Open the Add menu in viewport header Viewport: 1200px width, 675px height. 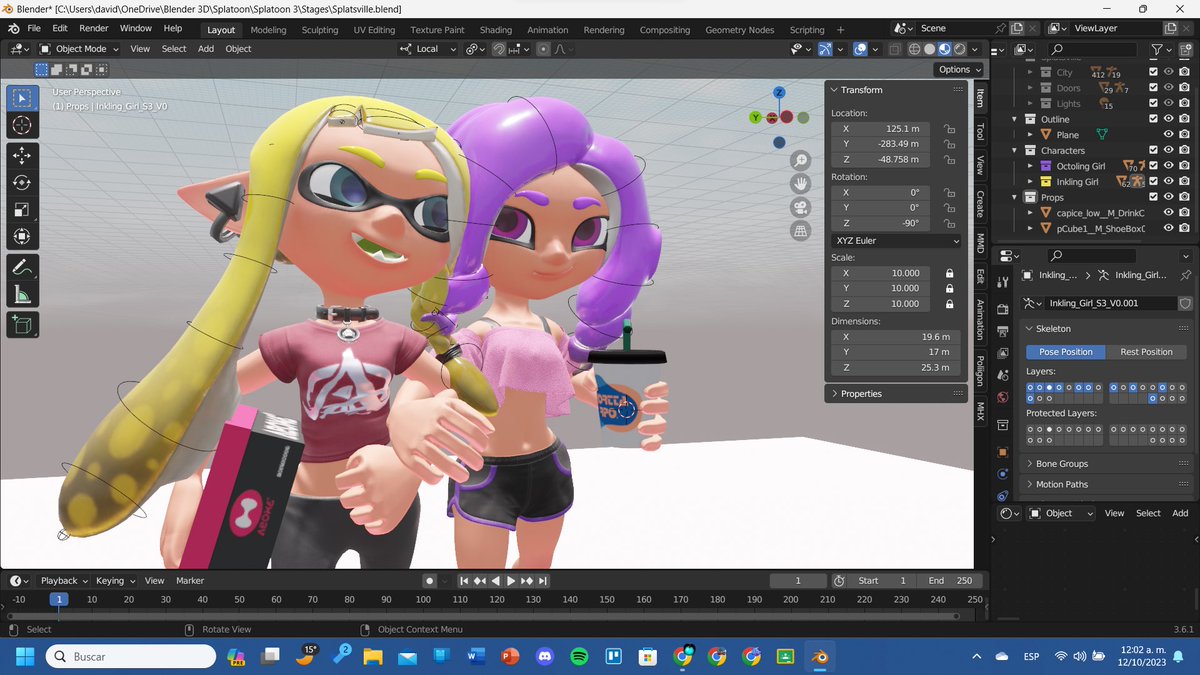click(206, 49)
